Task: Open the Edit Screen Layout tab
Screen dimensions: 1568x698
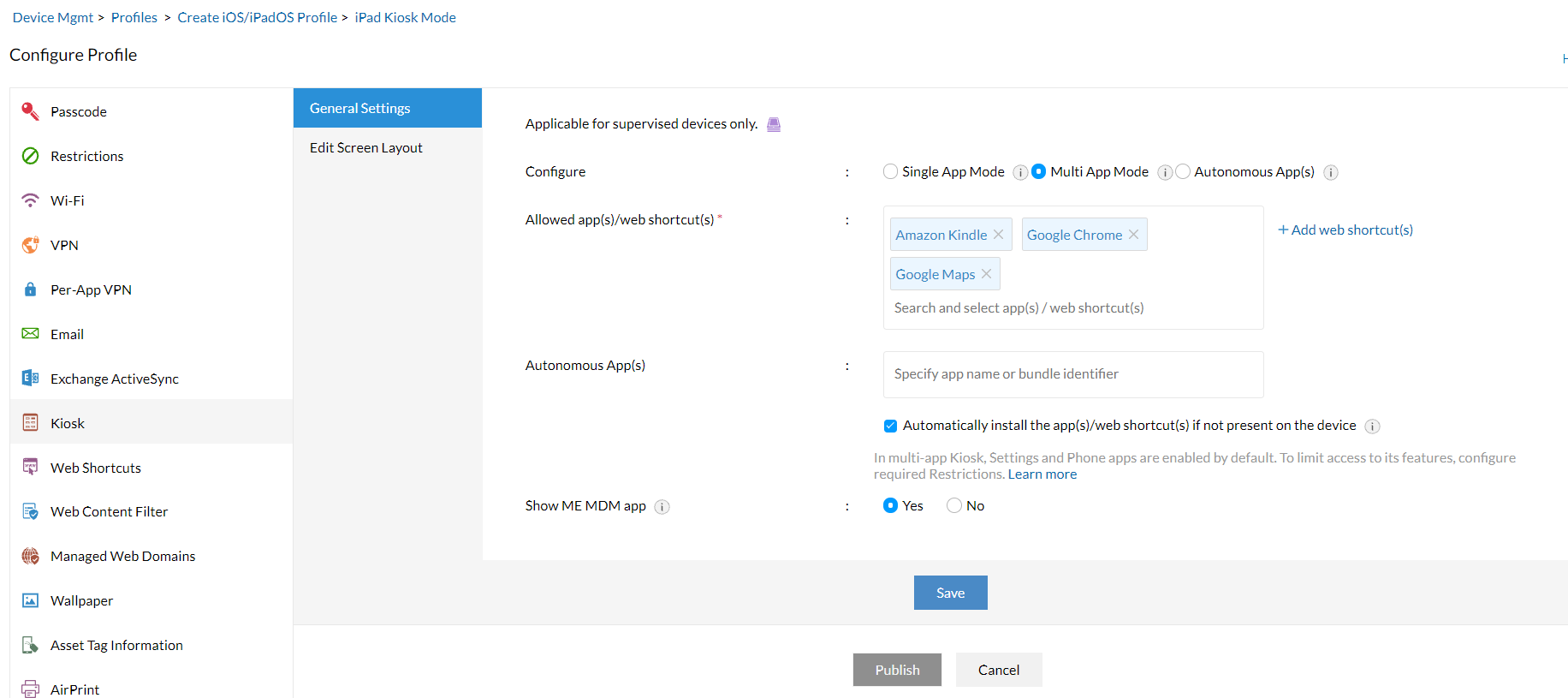Action: pyautogui.click(x=366, y=147)
